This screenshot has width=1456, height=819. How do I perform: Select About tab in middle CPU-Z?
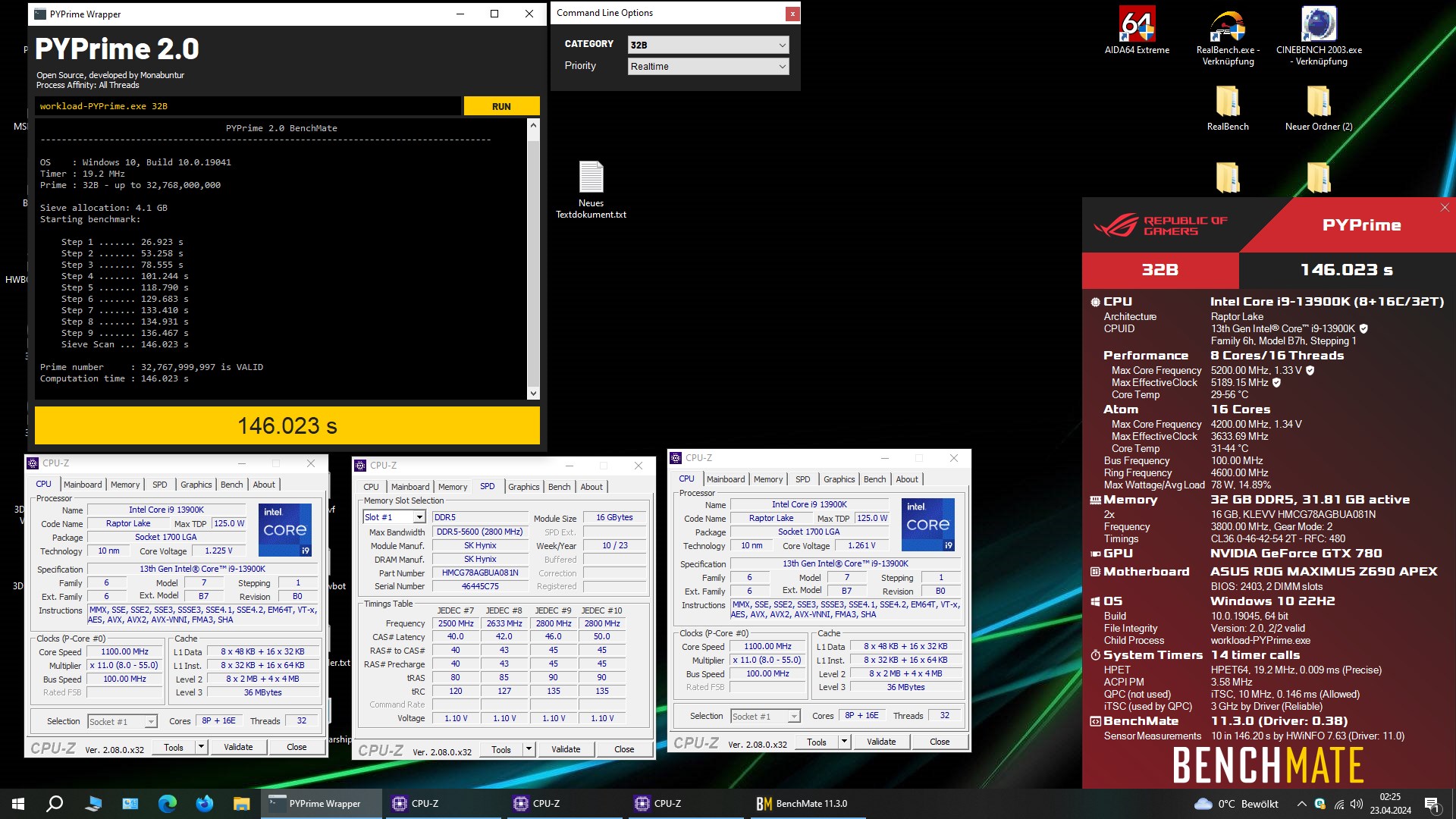click(x=591, y=487)
